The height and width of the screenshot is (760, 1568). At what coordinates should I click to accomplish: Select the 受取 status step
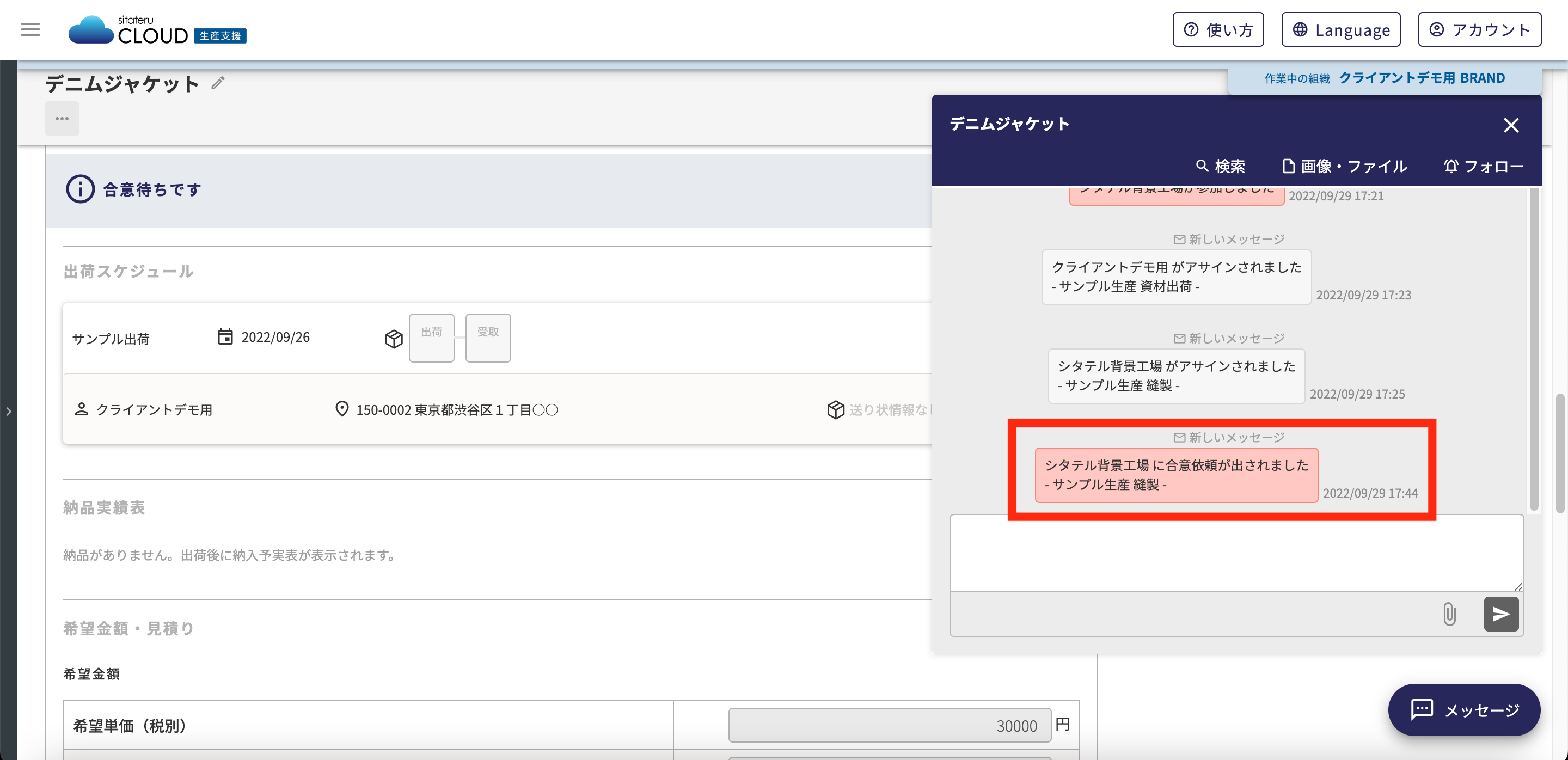488,338
